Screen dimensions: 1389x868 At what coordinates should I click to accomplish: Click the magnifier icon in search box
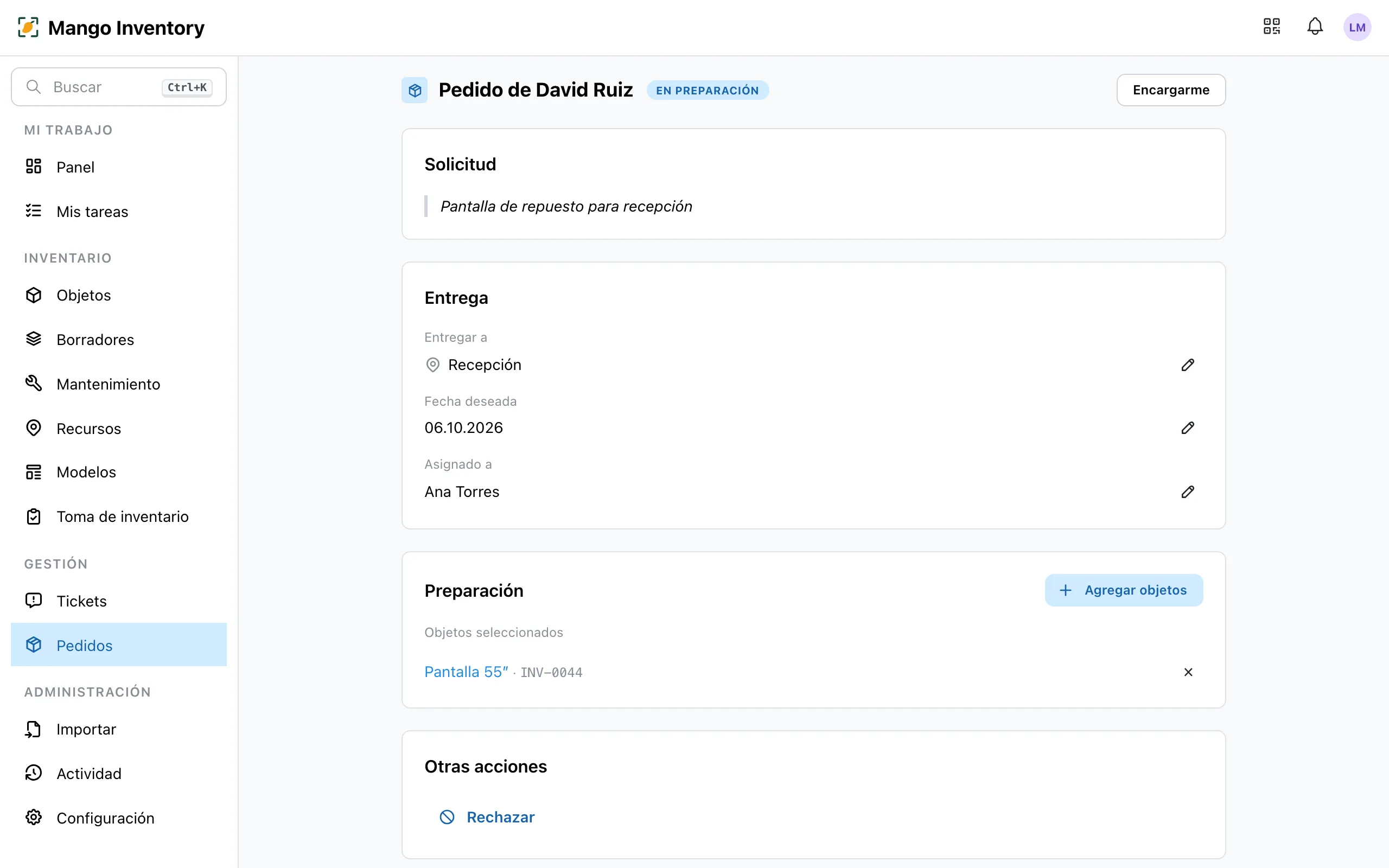tap(34, 87)
